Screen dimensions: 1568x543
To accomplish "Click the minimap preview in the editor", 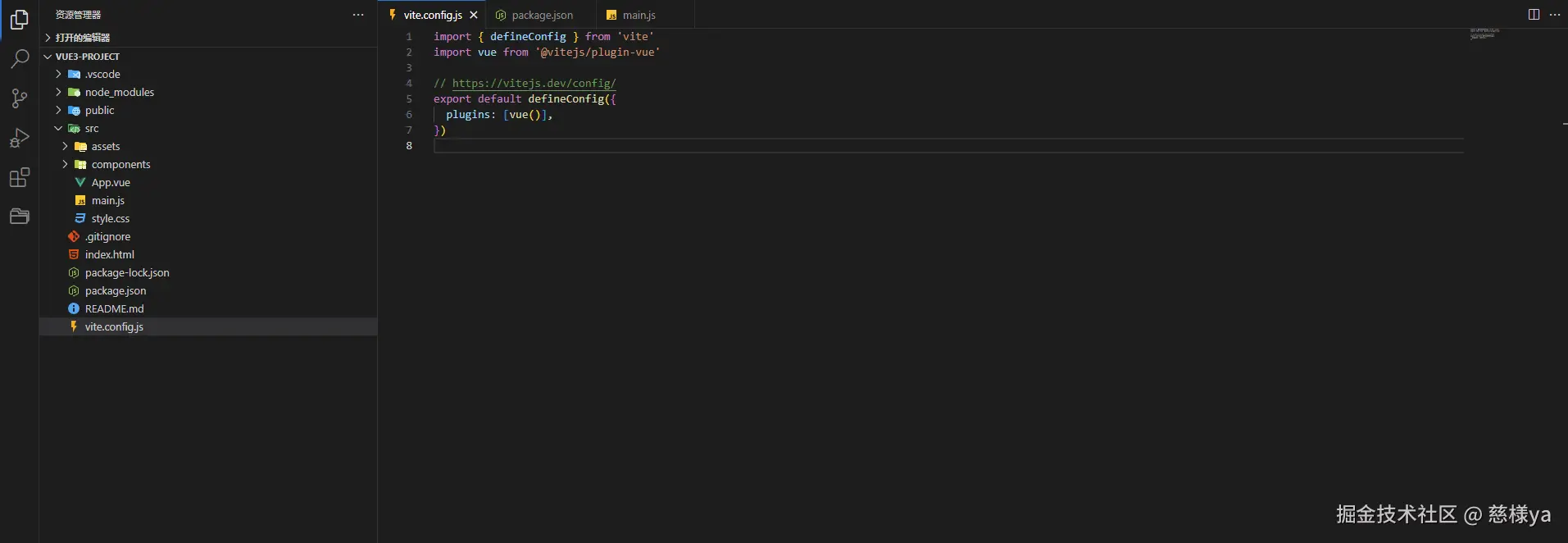I will (x=1484, y=34).
